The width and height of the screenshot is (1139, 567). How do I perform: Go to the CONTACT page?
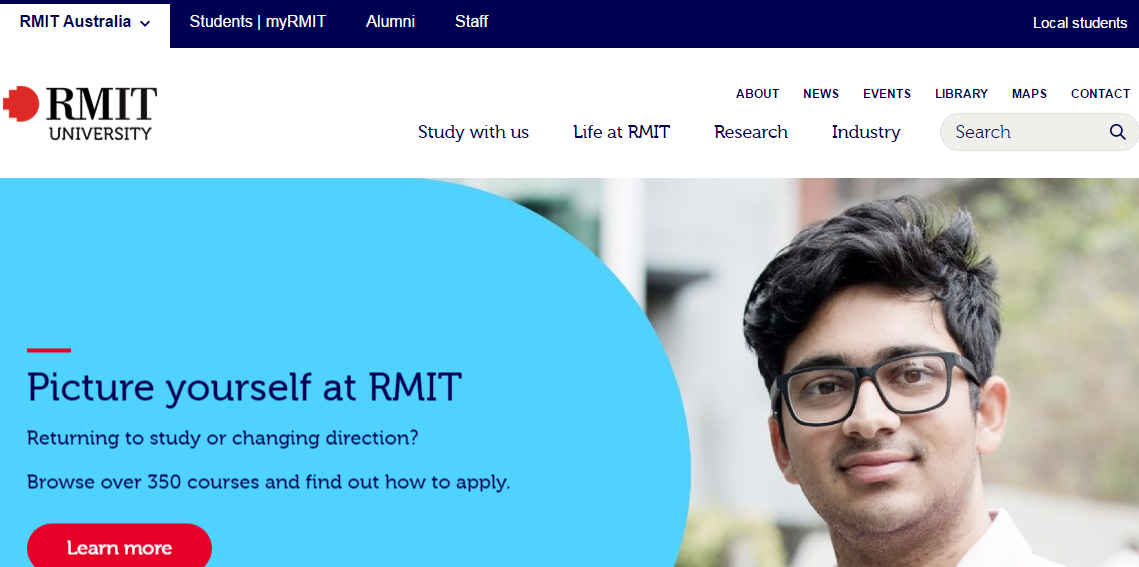1101,94
